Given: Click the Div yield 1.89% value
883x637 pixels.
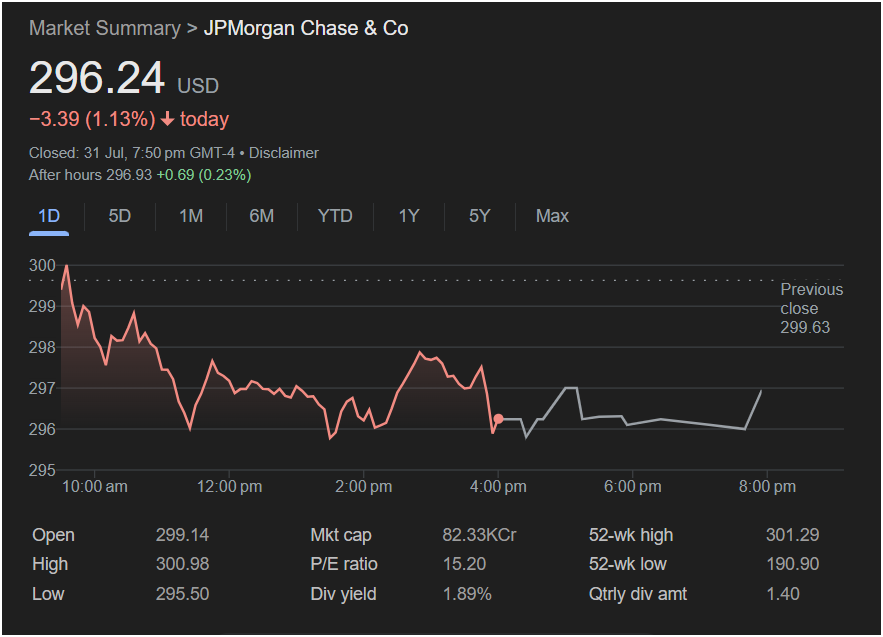Looking at the screenshot, I should tap(467, 594).
